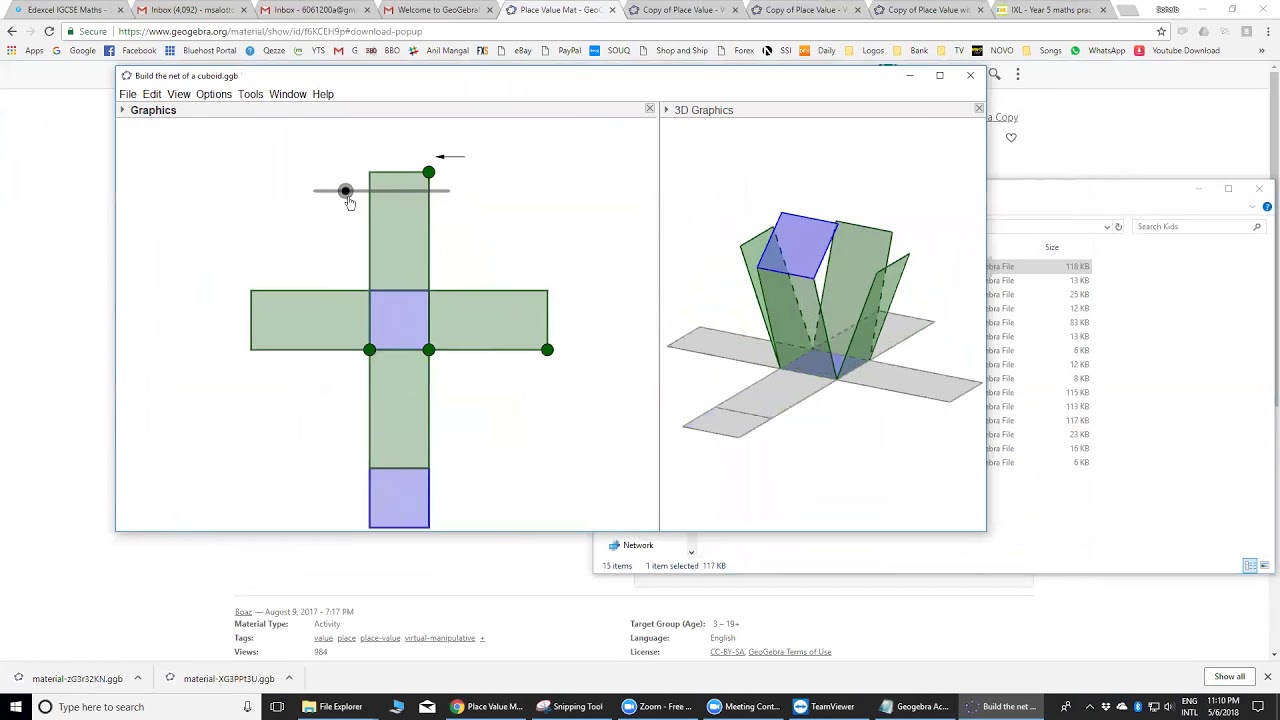Click the GeoGebra page search magnifier icon
1280x720 pixels.
994,74
